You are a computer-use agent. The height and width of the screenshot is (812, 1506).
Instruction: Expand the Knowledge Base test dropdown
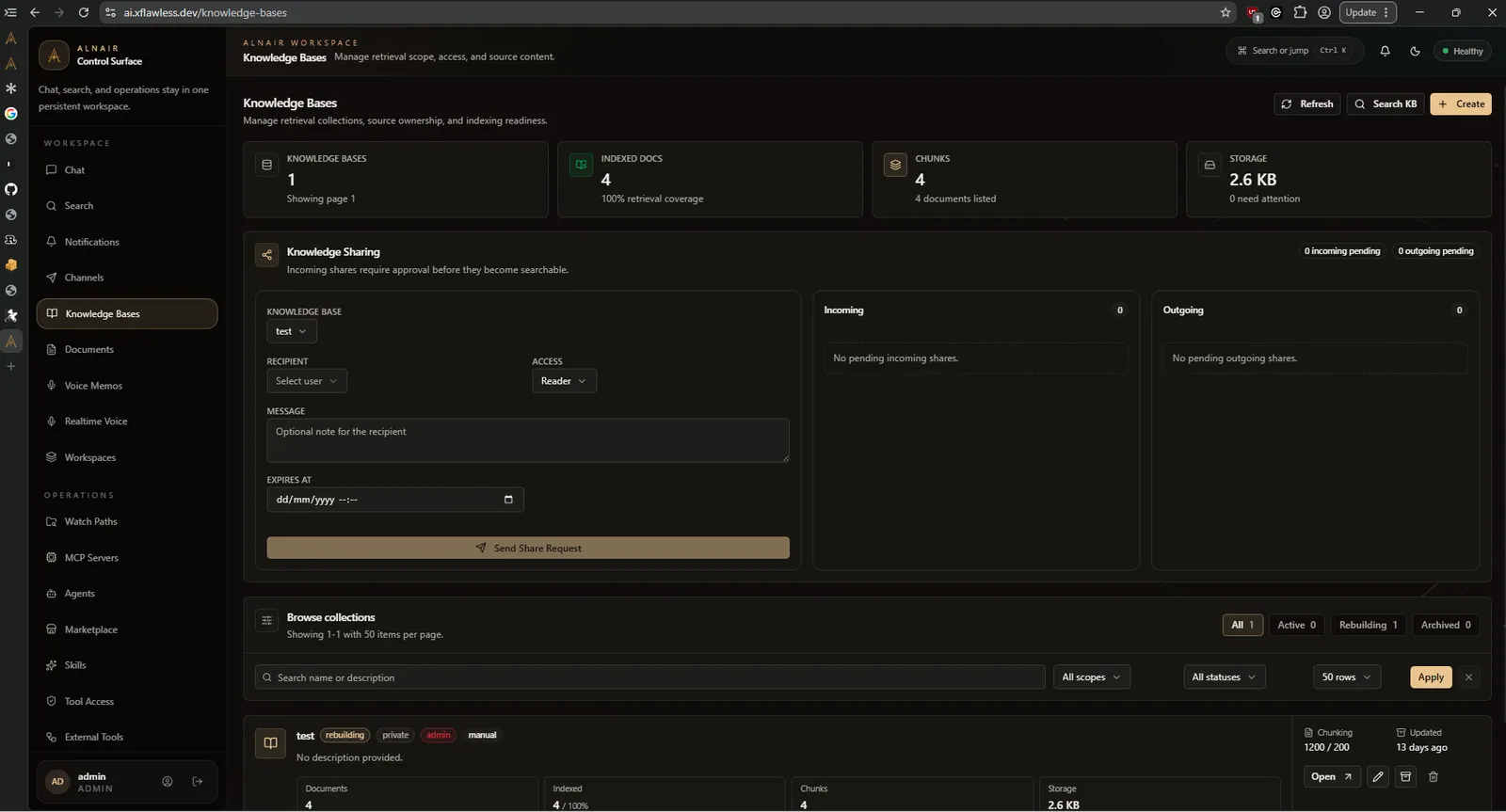292,331
